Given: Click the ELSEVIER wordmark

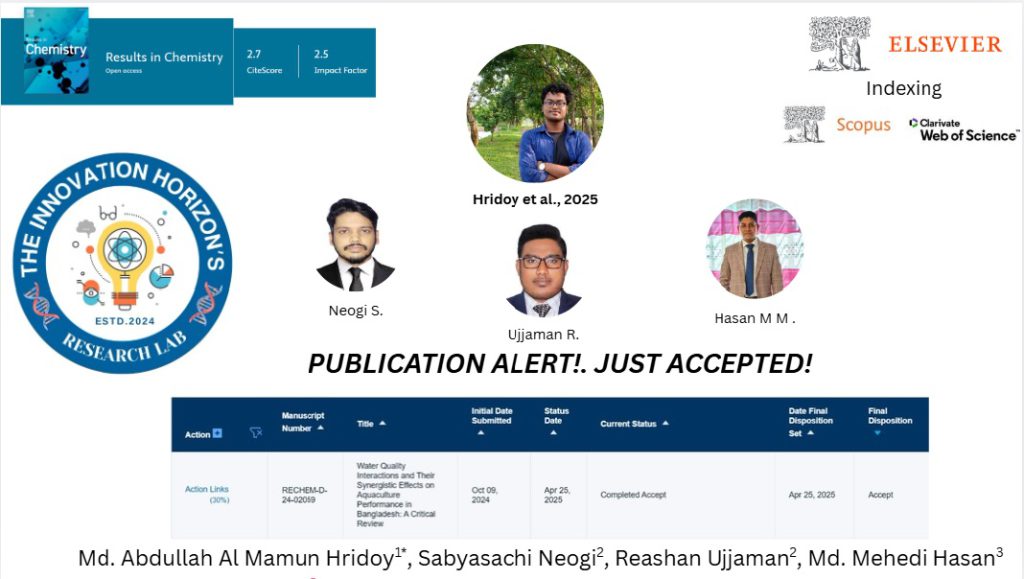Looking at the screenshot, I should click(x=945, y=44).
